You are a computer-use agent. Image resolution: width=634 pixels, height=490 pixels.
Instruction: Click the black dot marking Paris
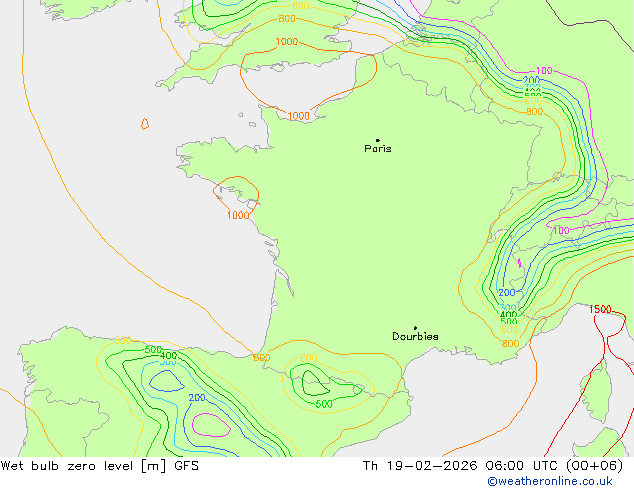(x=378, y=140)
